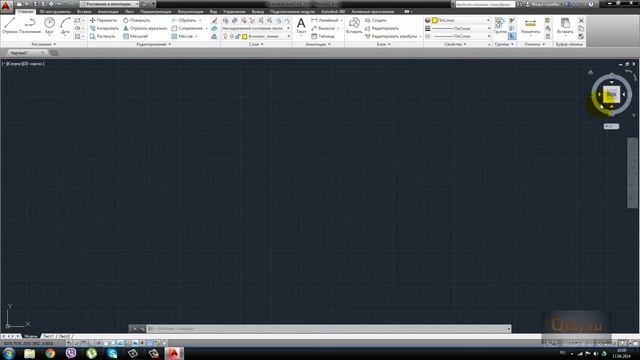Open the coordinate system dropdown below ViewCube
Viewport: 640px width, 360px height.
click(x=611, y=126)
